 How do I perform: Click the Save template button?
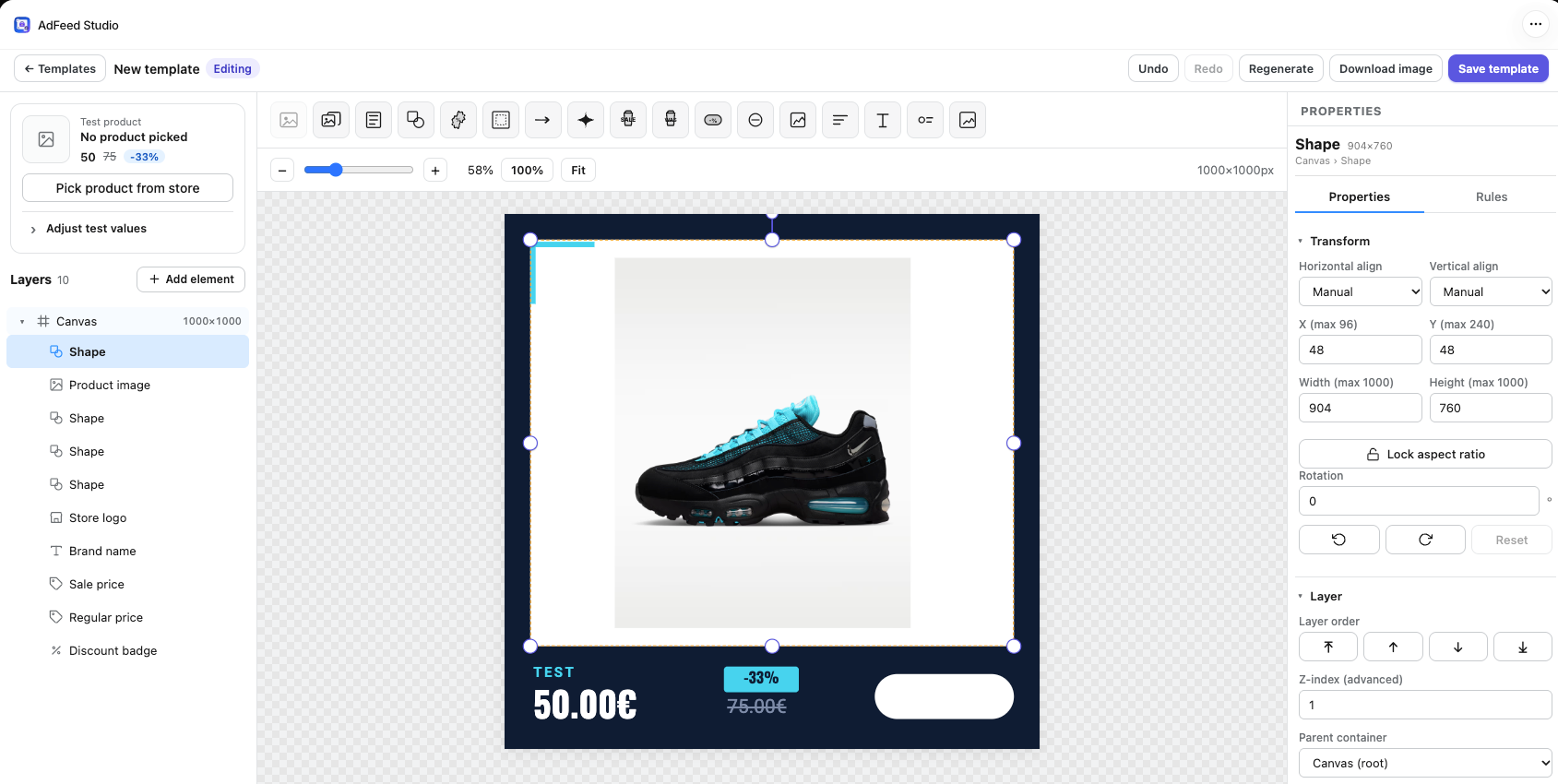1498,68
